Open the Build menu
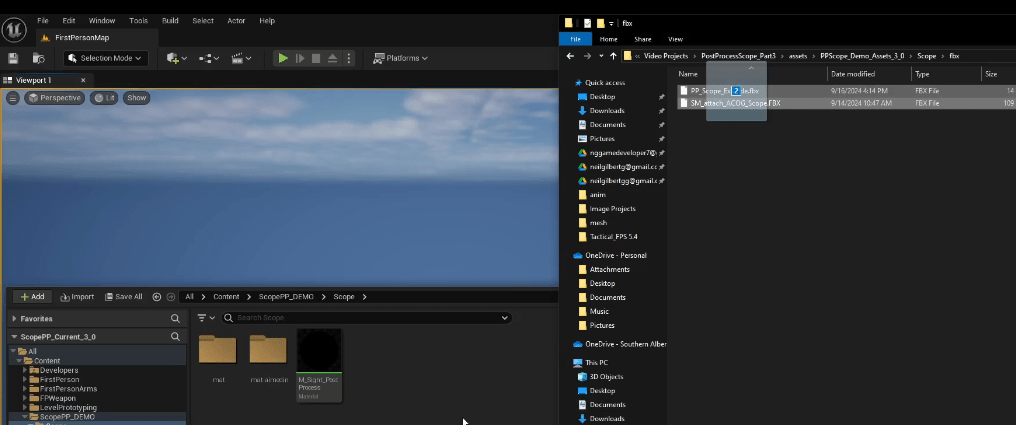1016x425 pixels. (x=170, y=20)
